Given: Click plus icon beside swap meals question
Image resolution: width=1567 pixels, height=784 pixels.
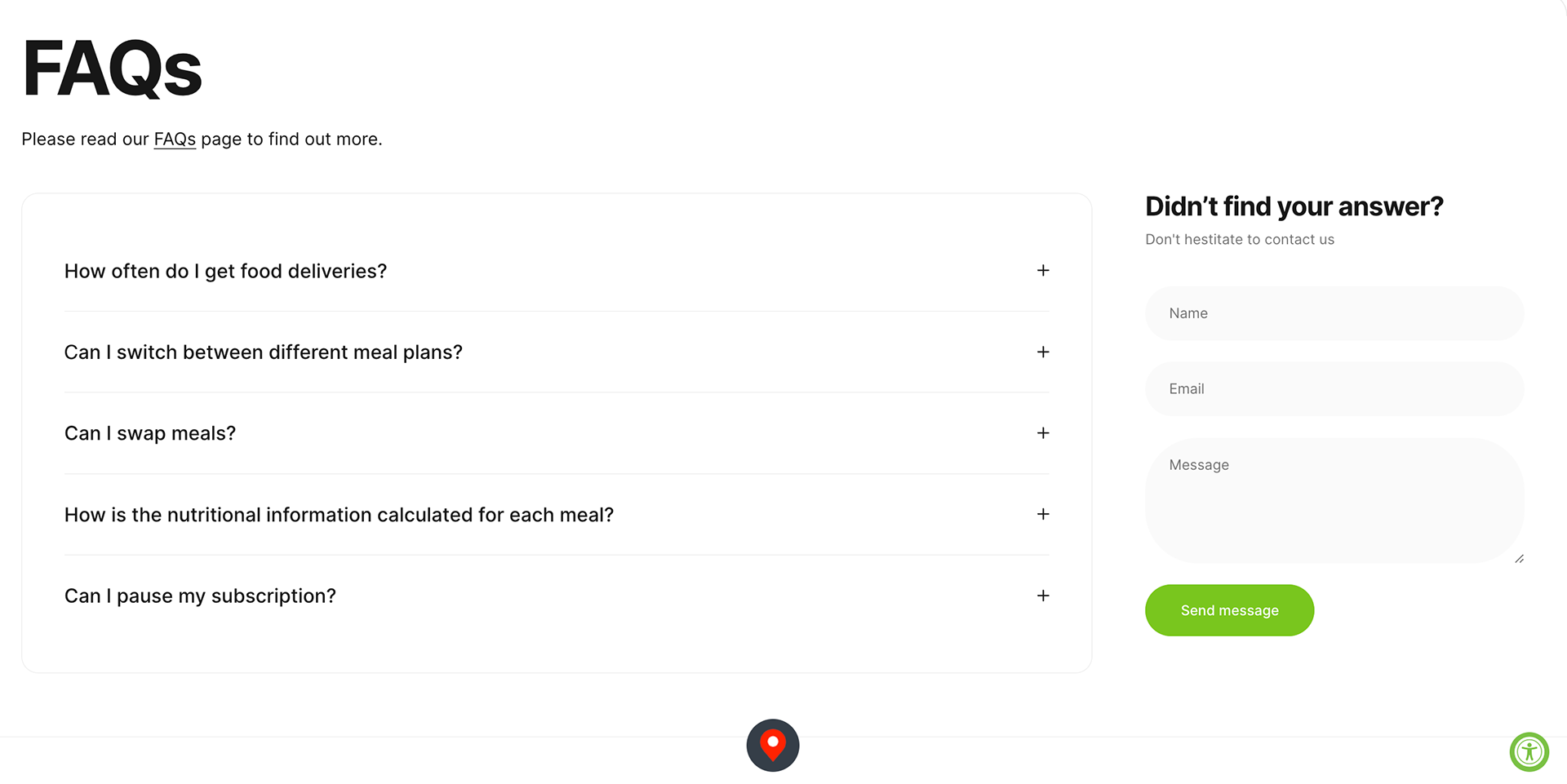Looking at the screenshot, I should 1042,433.
